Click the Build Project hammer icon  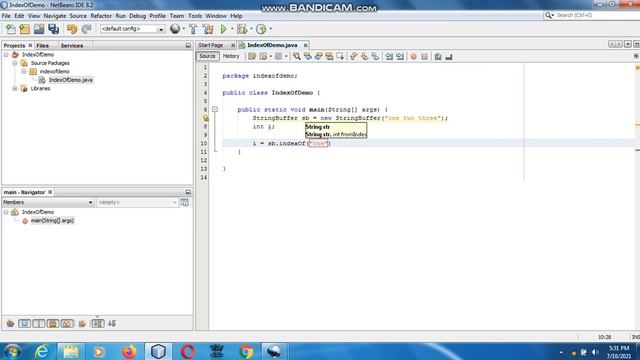pos(193,29)
